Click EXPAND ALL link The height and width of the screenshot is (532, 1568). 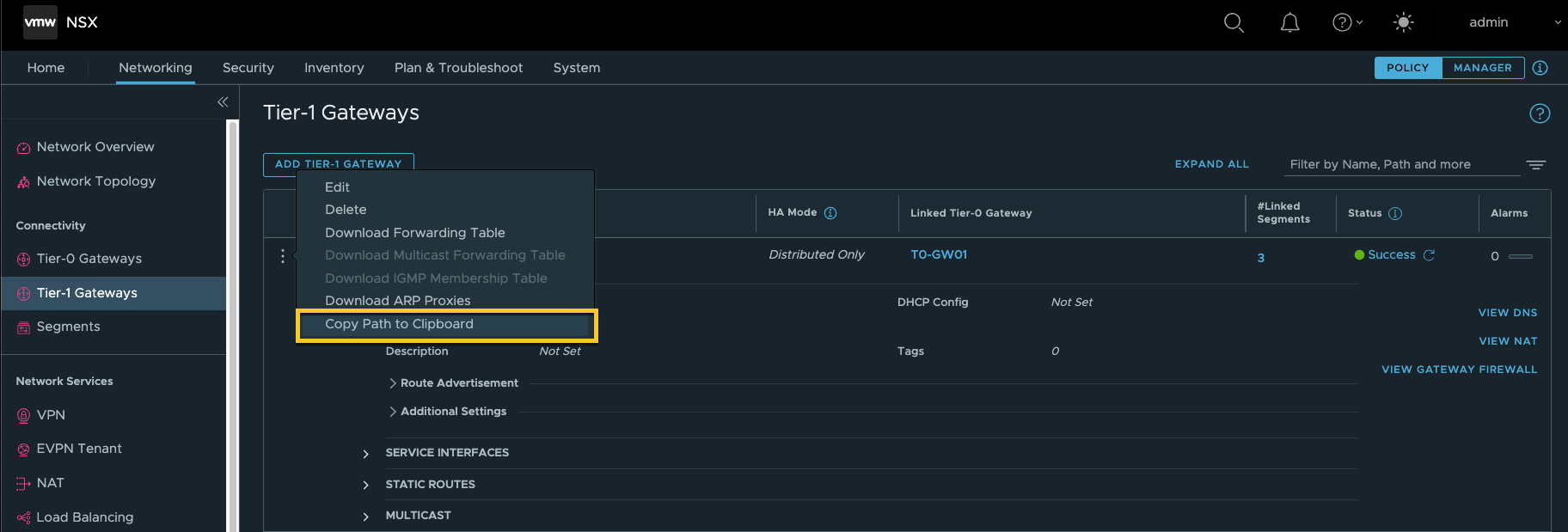point(1212,164)
